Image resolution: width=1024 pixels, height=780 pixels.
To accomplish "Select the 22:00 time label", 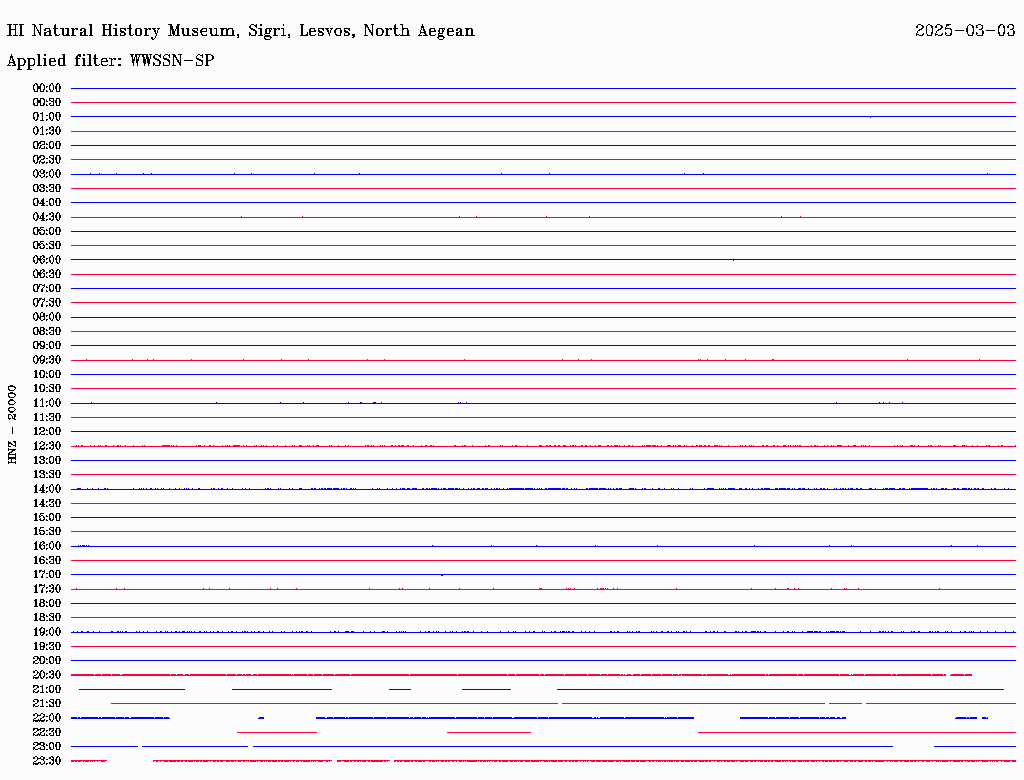I will click(x=47, y=718).
